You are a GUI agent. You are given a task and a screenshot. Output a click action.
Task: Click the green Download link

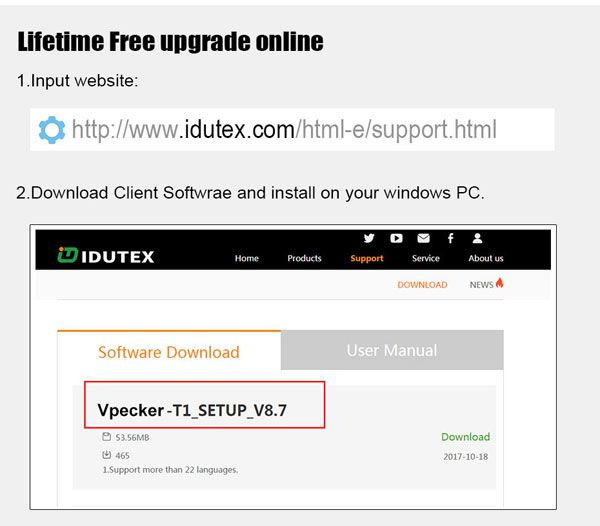(465, 437)
